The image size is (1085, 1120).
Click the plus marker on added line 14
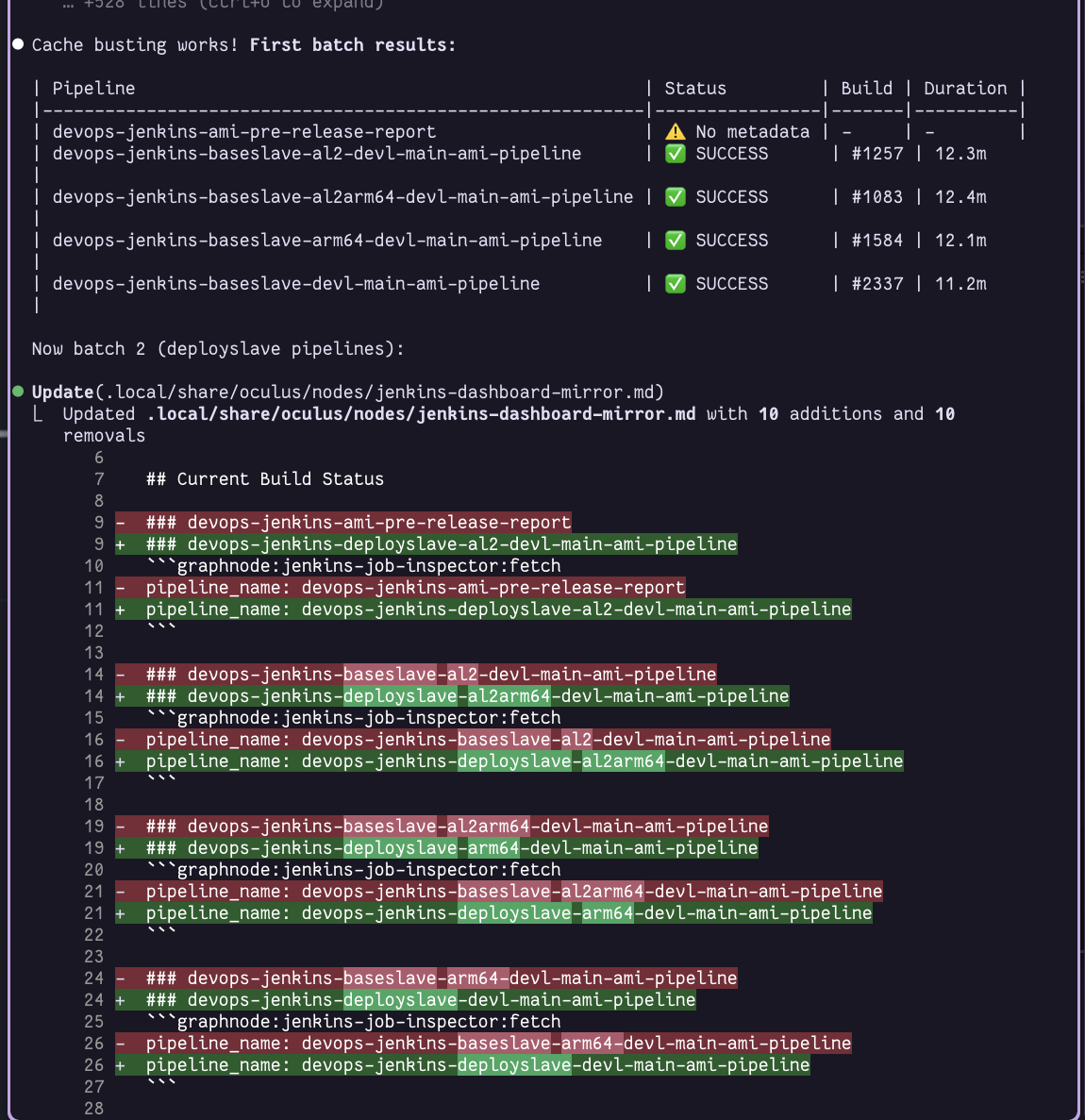click(x=121, y=696)
